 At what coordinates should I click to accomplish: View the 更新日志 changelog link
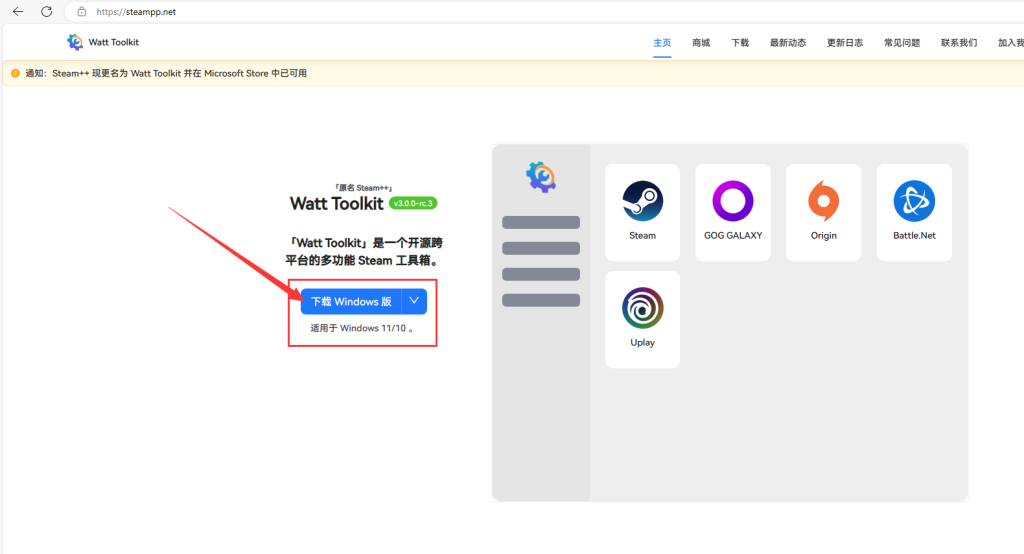click(845, 43)
